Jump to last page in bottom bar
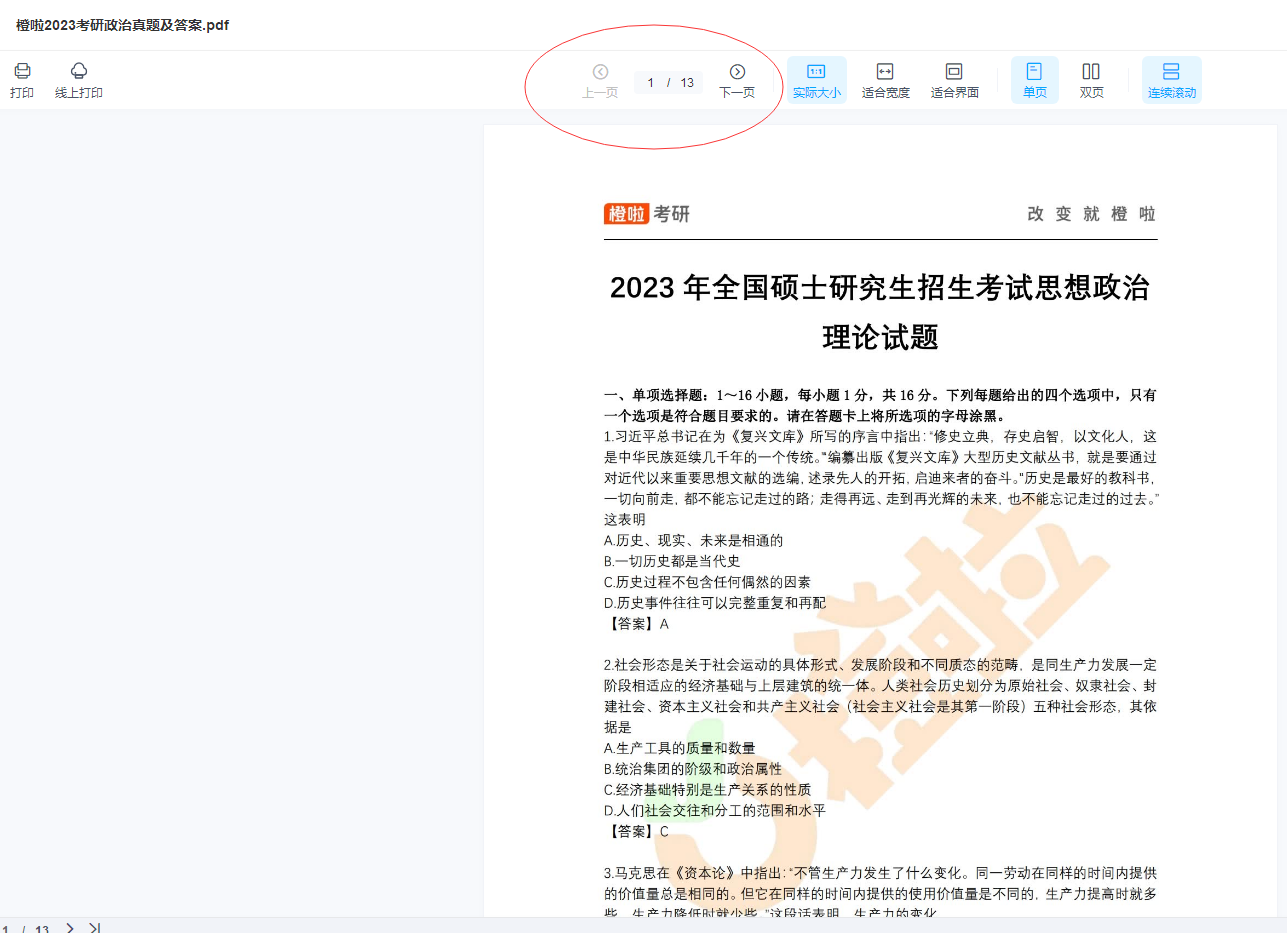 95,928
